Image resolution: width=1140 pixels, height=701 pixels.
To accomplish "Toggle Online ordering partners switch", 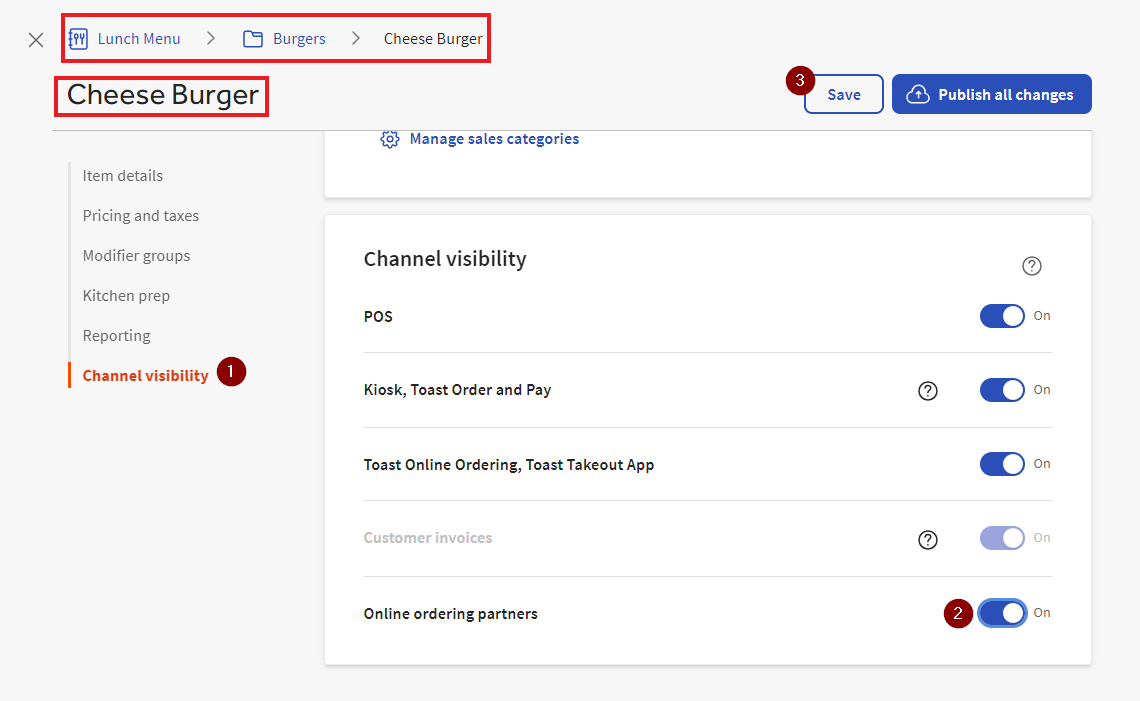I will pyautogui.click(x=1002, y=613).
